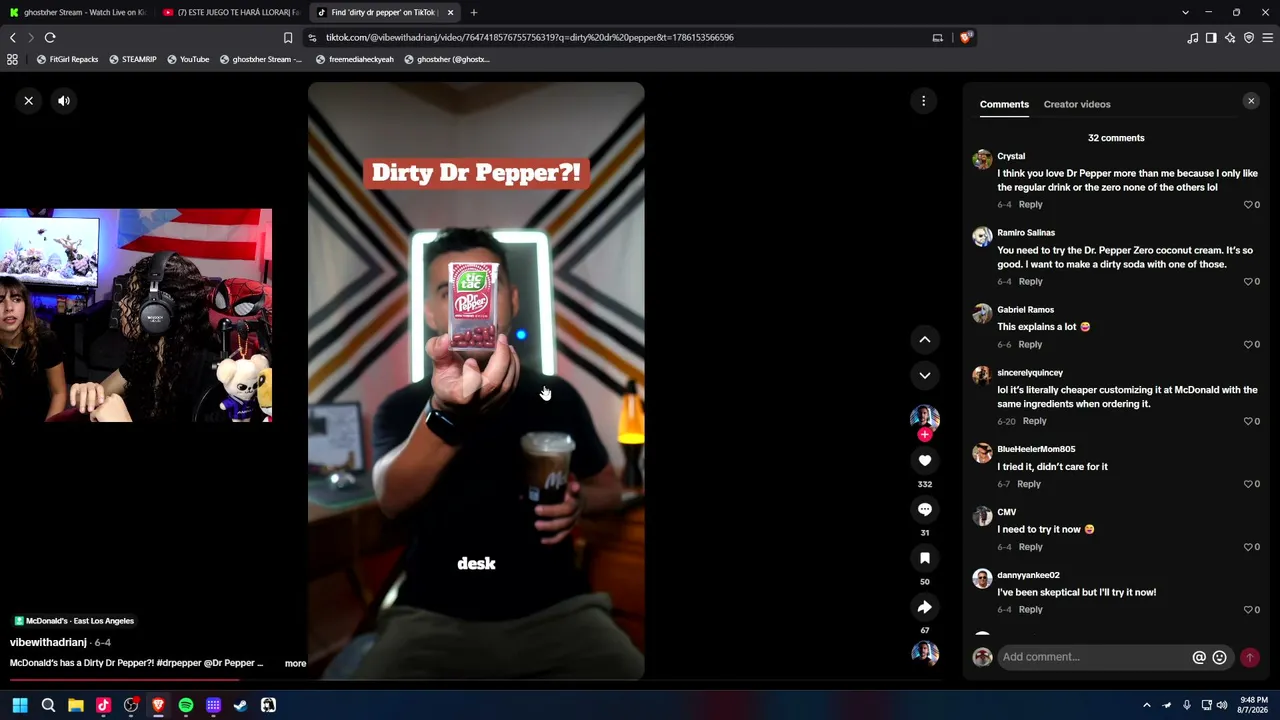The height and width of the screenshot is (720, 1280).
Task: Open freemediaheckyeah bookmark
Action: [x=354, y=60]
